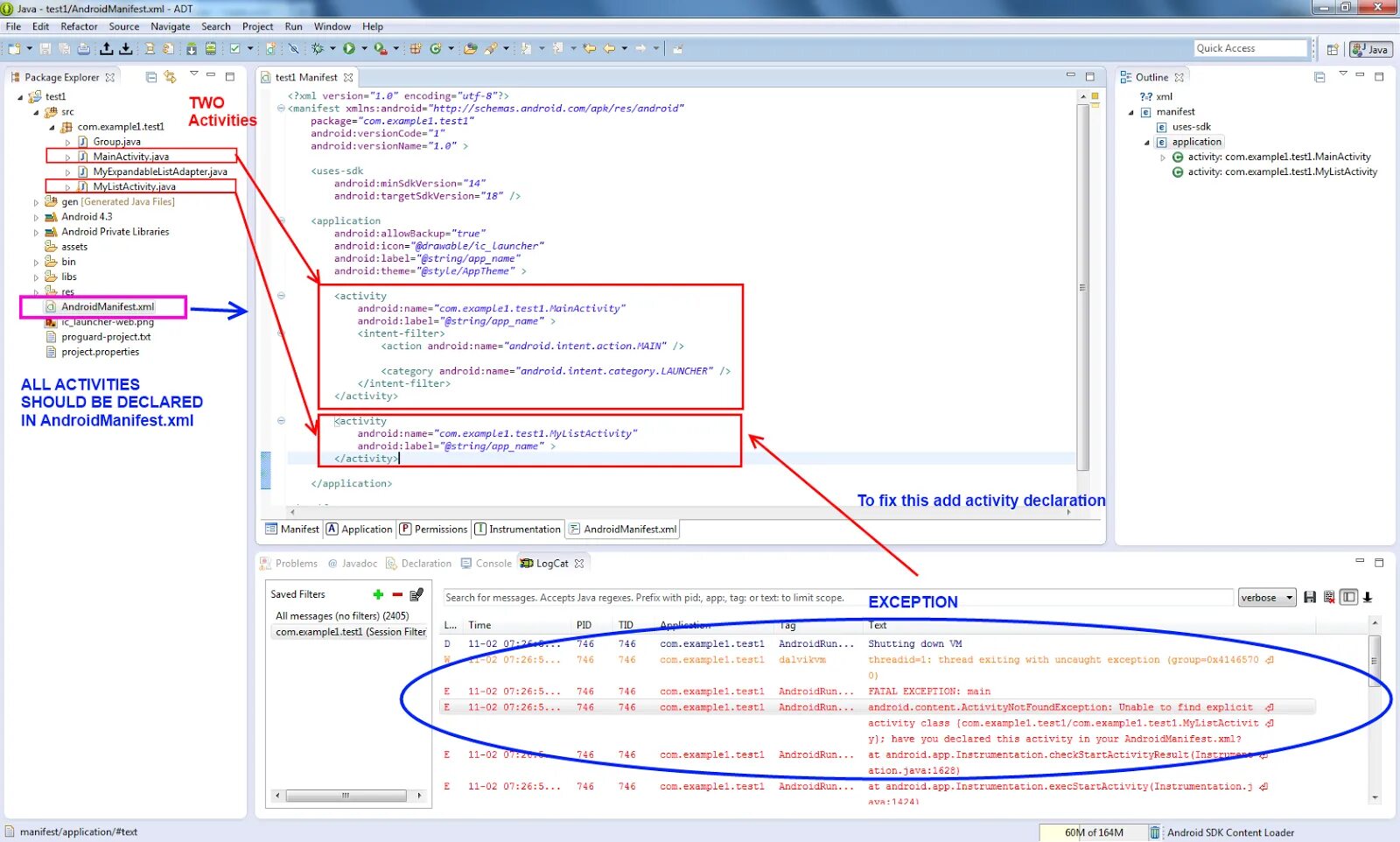Switch to the Java perspective

(1370, 49)
